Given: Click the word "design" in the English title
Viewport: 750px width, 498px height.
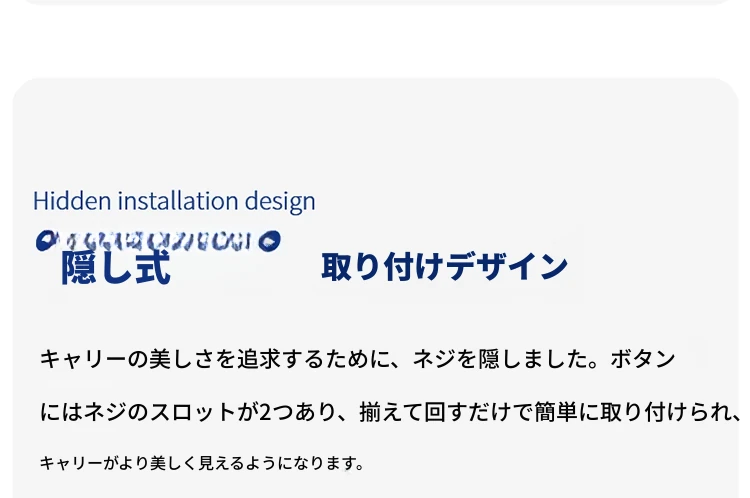Looking at the screenshot, I should pyautogui.click(x=280, y=201).
